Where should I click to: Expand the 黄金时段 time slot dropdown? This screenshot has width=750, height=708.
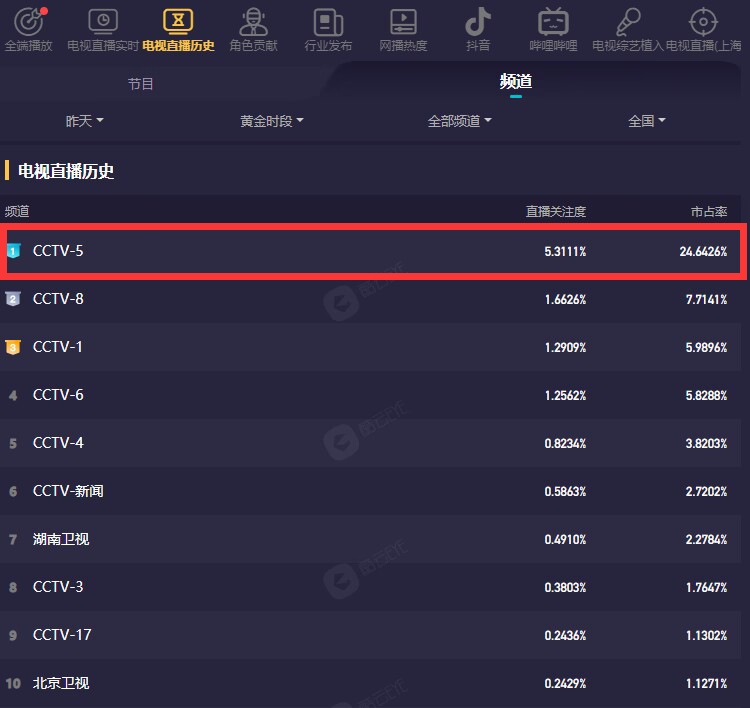coord(272,121)
